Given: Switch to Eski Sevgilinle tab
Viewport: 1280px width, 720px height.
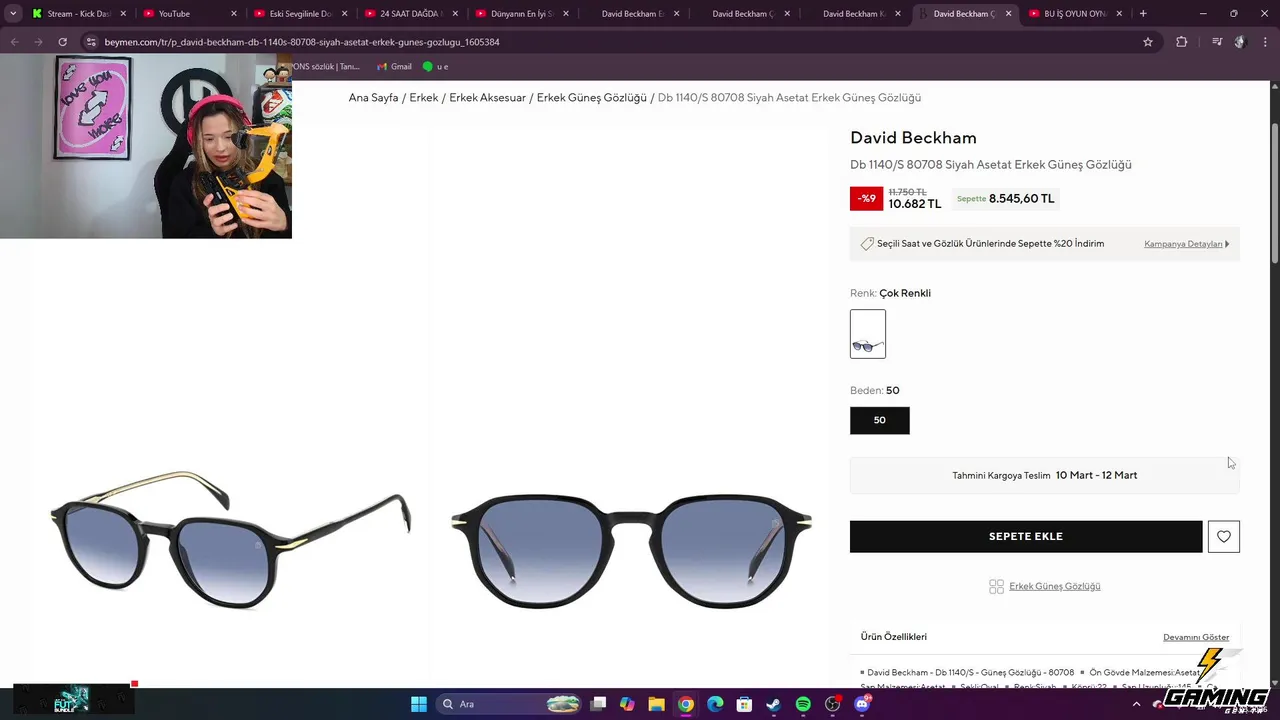Looking at the screenshot, I should pos(300,14).
